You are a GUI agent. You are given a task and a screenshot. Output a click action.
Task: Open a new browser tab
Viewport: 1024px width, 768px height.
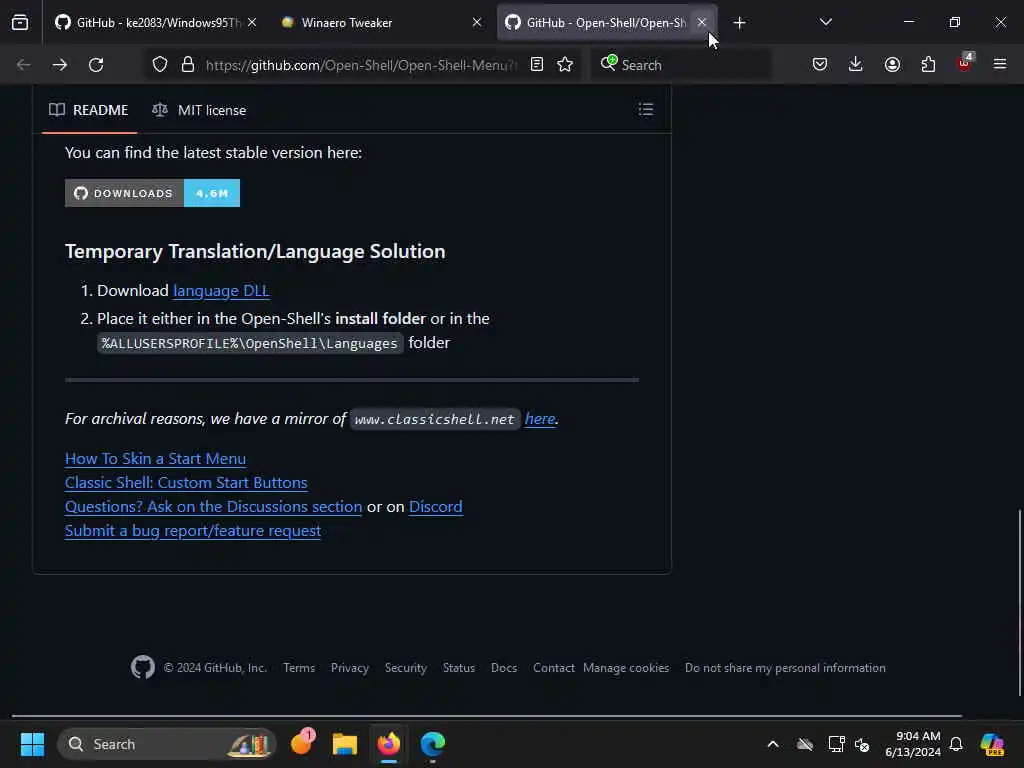tap(739, 23)
